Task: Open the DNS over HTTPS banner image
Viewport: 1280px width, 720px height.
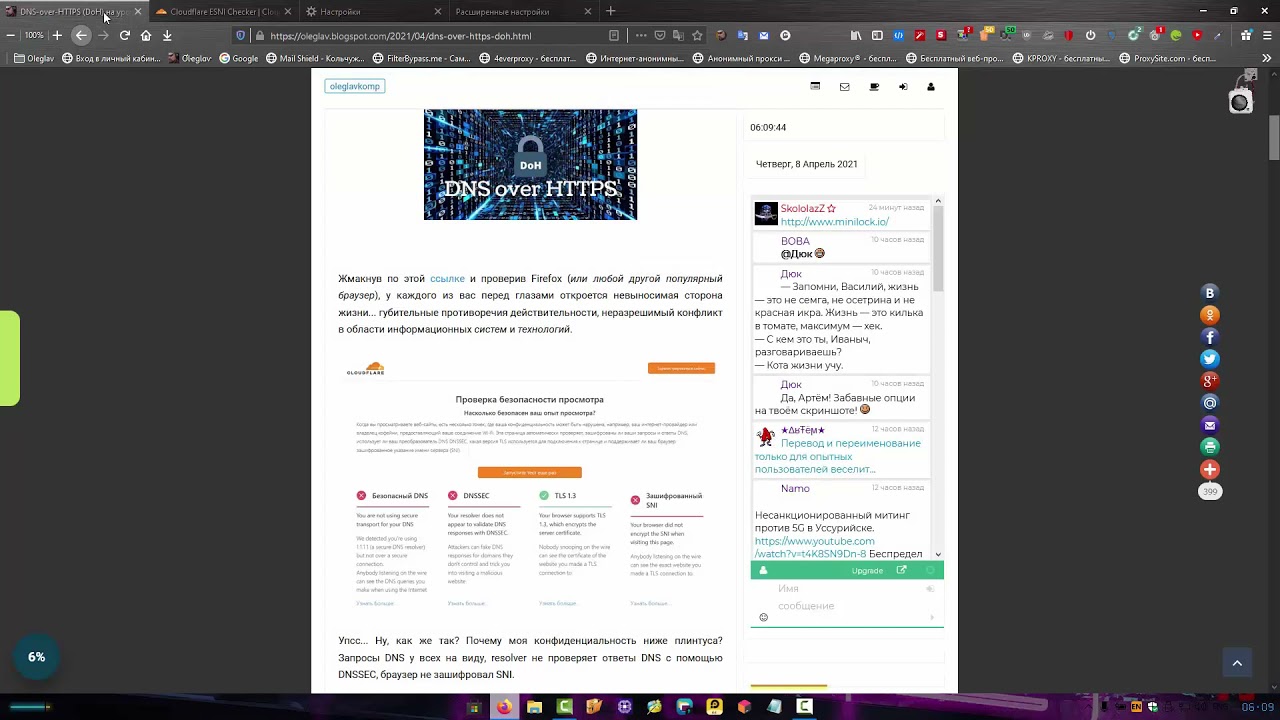Action: tap(530, 165)
